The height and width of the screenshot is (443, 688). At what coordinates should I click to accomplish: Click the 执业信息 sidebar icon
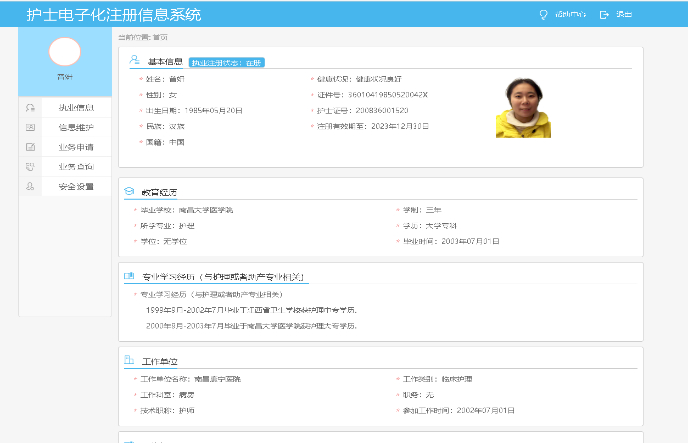click(x=31, y=108)
